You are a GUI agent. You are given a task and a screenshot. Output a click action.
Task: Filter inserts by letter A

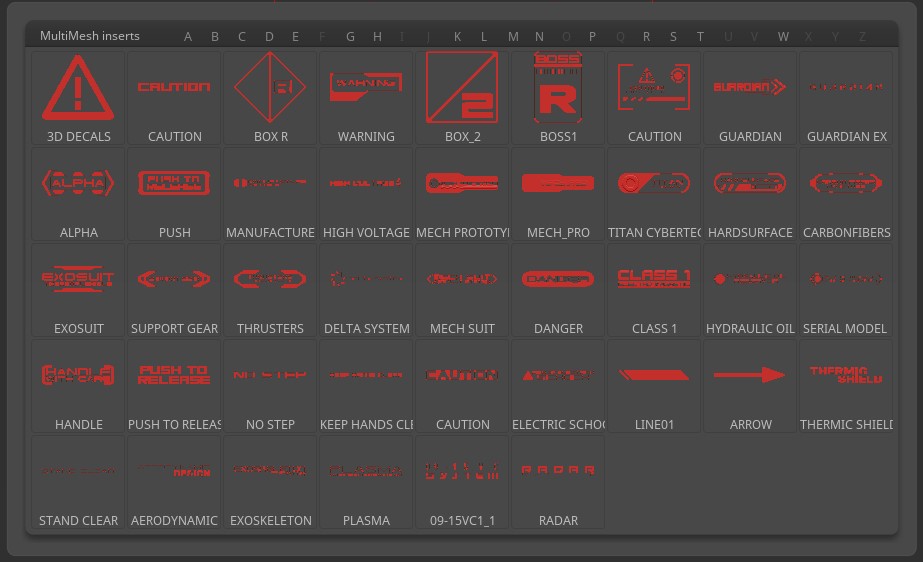click(x=188, y=36)
